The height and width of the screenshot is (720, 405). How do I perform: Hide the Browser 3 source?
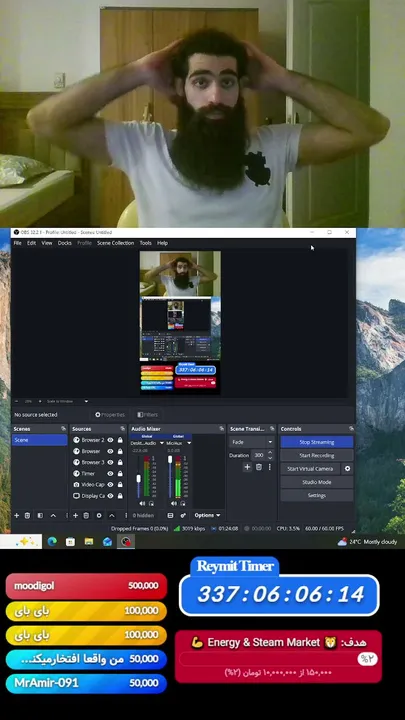[110, 462]
